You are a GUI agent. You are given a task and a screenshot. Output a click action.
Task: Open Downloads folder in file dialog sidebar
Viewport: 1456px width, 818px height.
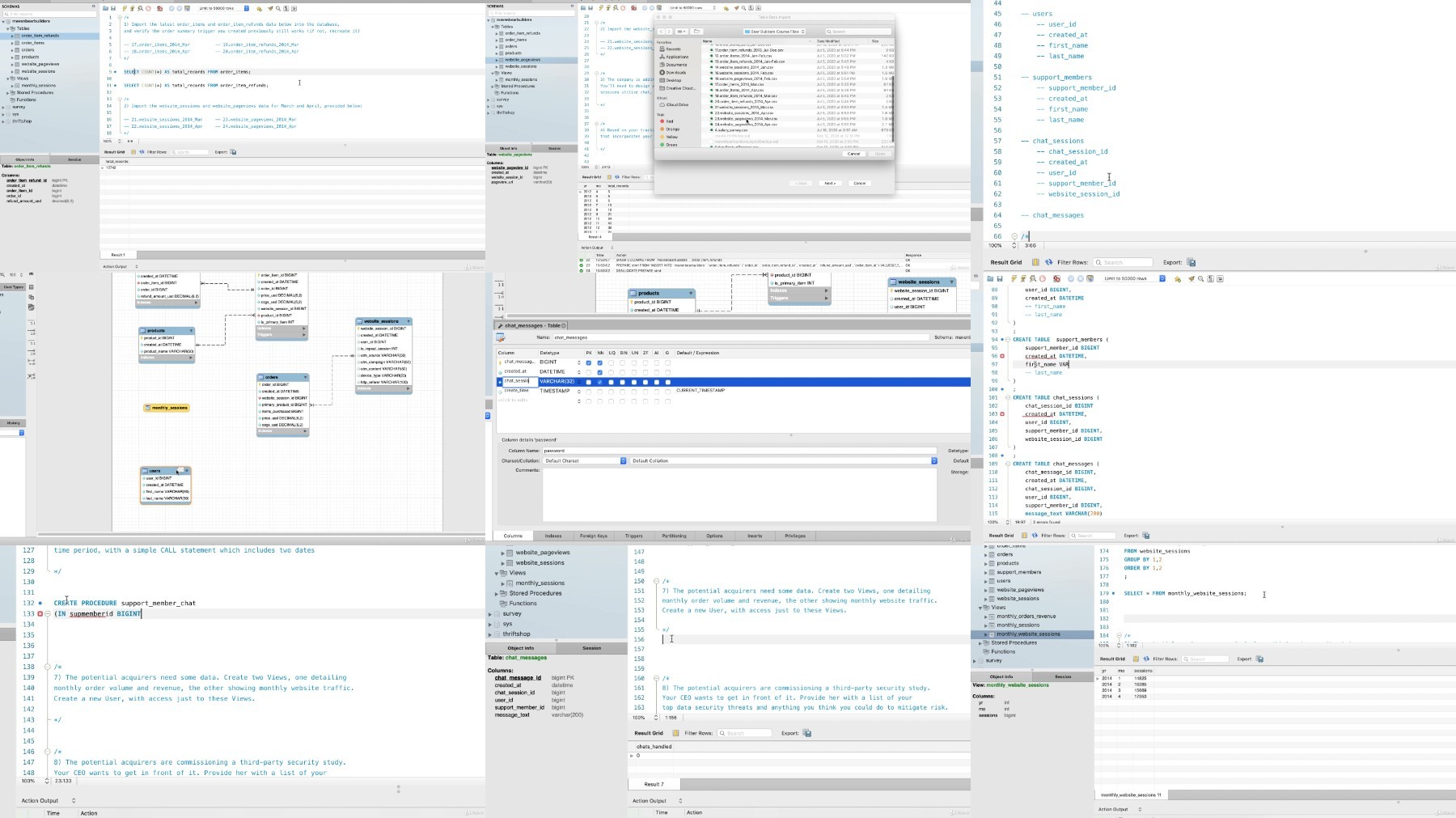[675, 73]
